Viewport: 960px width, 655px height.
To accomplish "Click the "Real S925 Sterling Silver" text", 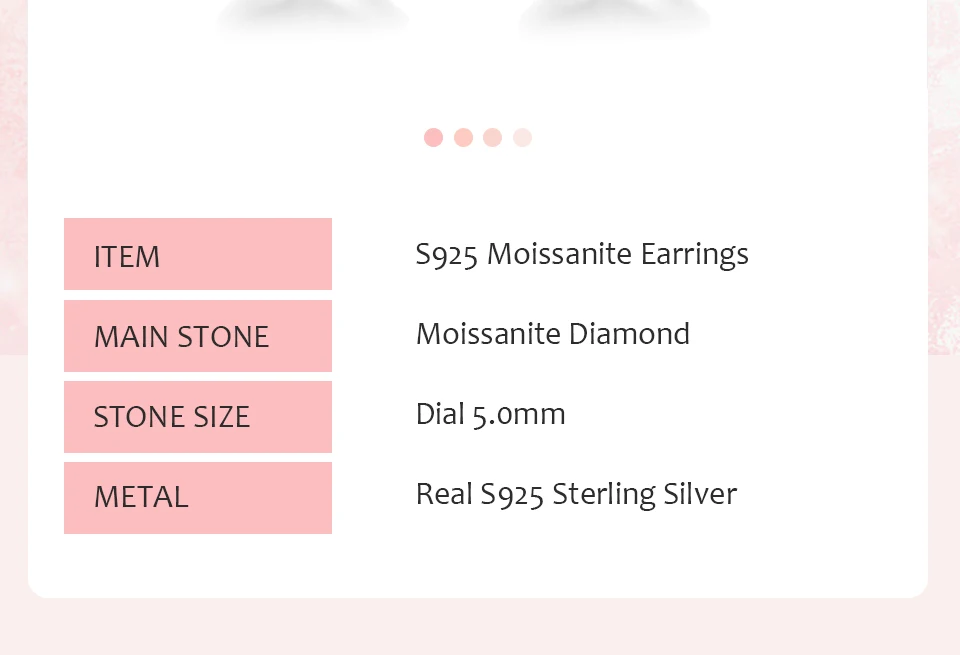I will pos(576,494).
